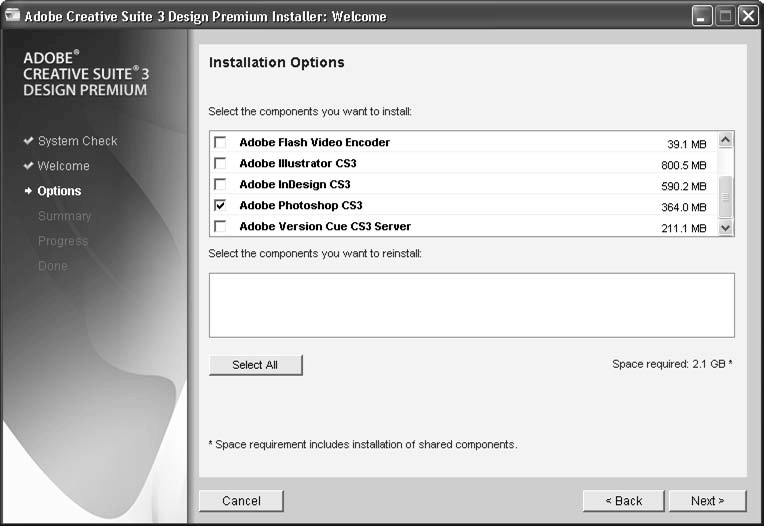Click the Cancel button
Image resolution: width=764 pixels, height=526 pixels.
coord(241,501)
